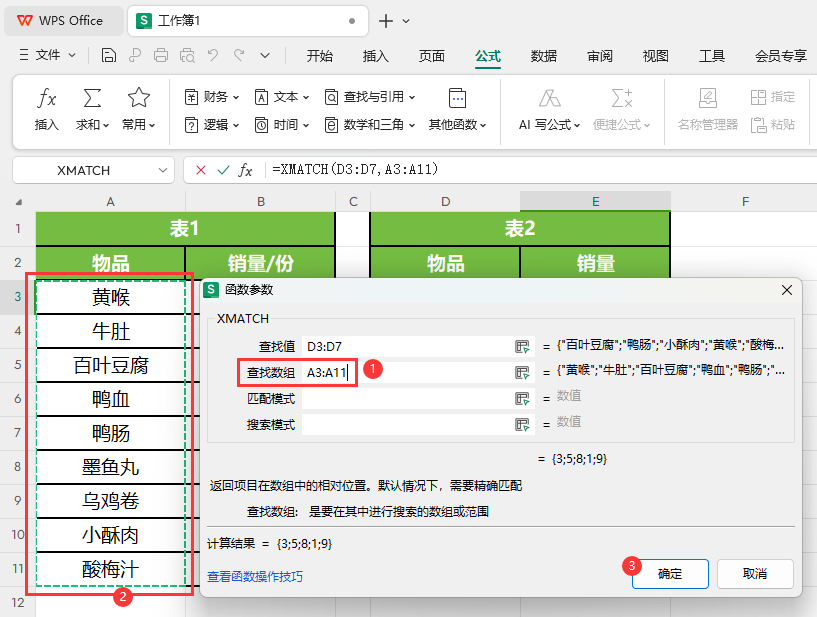Viewport: 817px width, 617px height.
Task: Click the 指定 names button
Action: click(x=773, y=97)
